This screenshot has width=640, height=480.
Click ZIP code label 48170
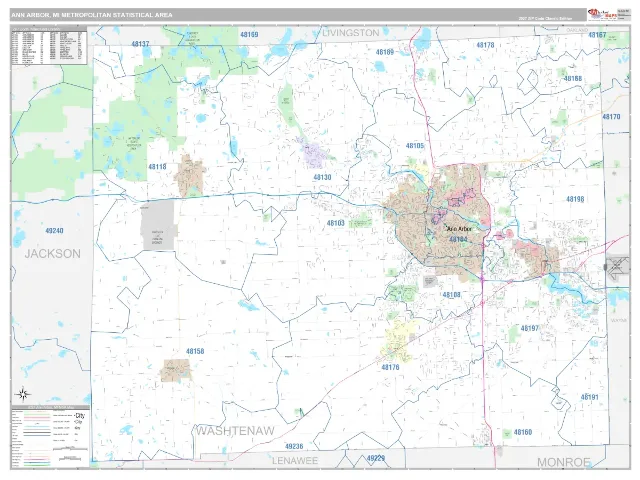(x=611, y=117)
